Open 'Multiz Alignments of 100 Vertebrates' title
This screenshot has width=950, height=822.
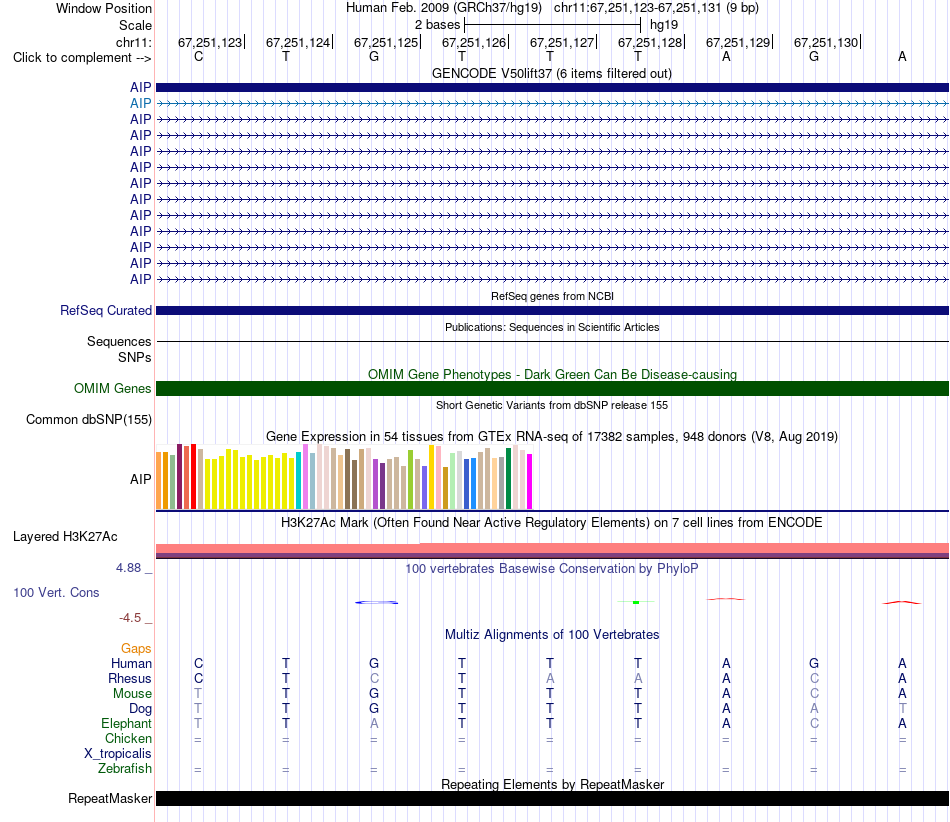(x=552, y=635)
